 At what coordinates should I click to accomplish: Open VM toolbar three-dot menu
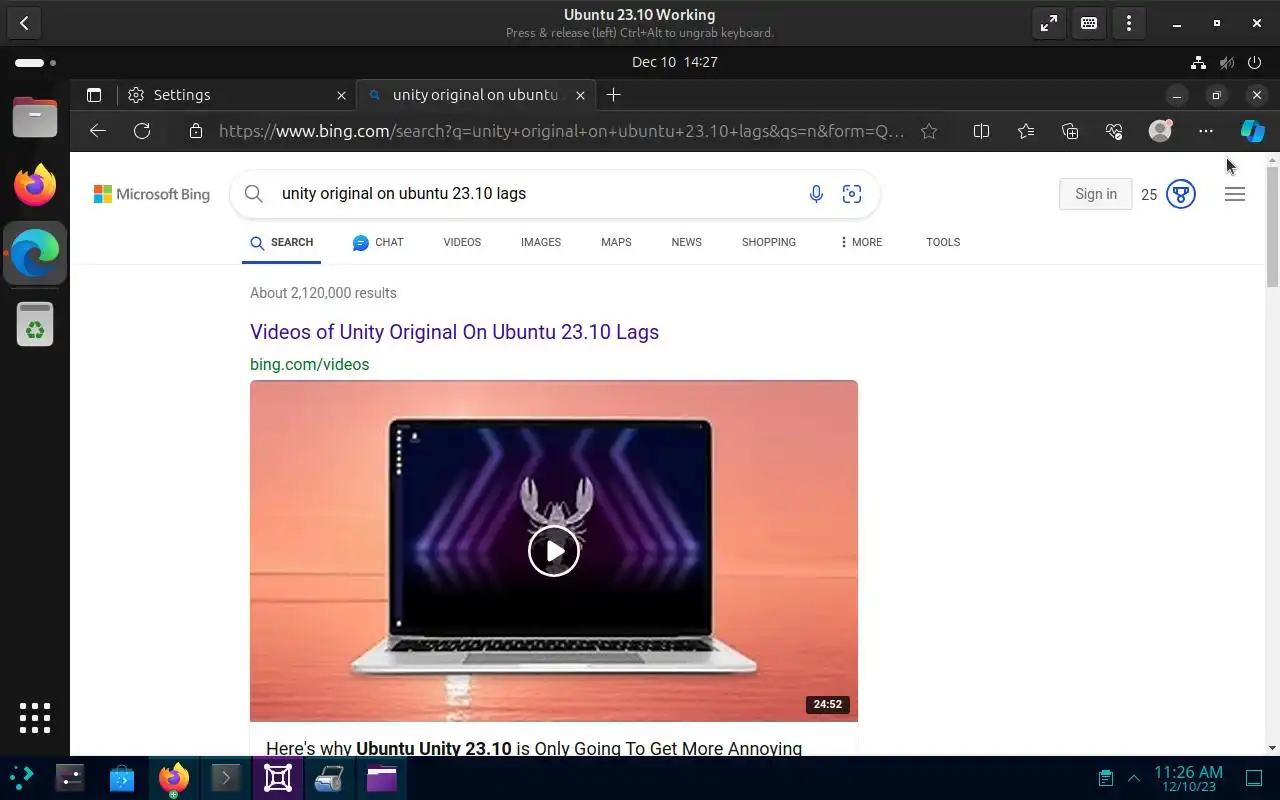click(1129, 23)
